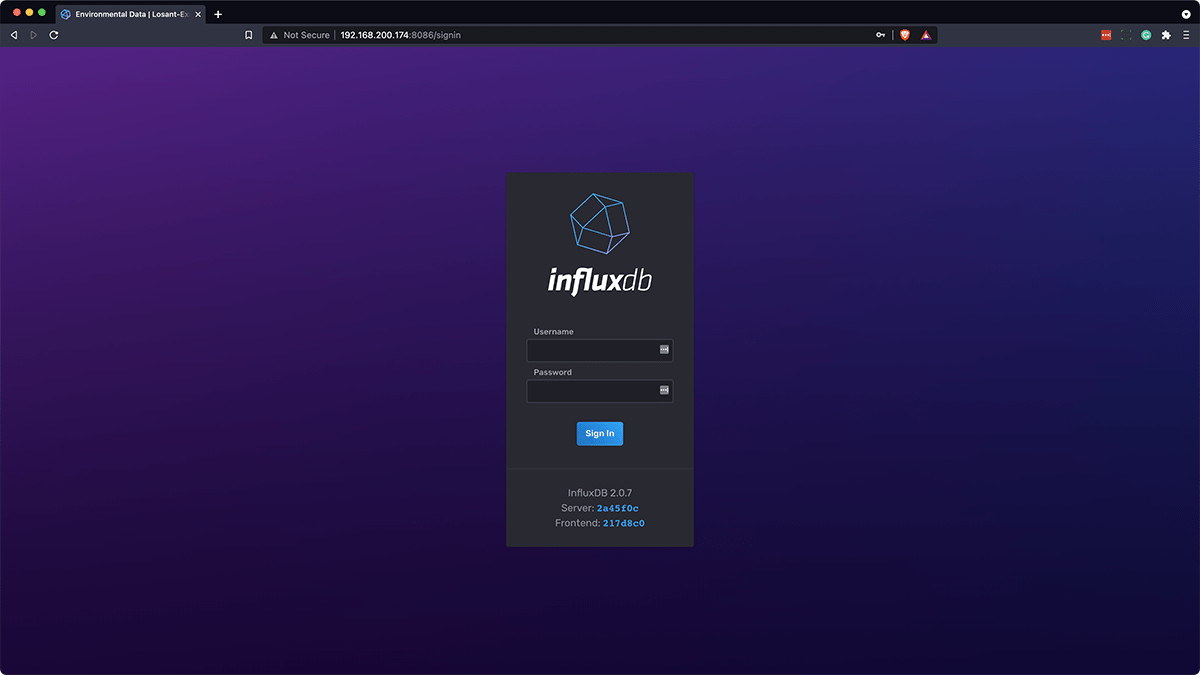Bookmark this page using the bookmark icon
Image resolution: width=1200 pixels, height=675 pixels.
tap(249, 35)
